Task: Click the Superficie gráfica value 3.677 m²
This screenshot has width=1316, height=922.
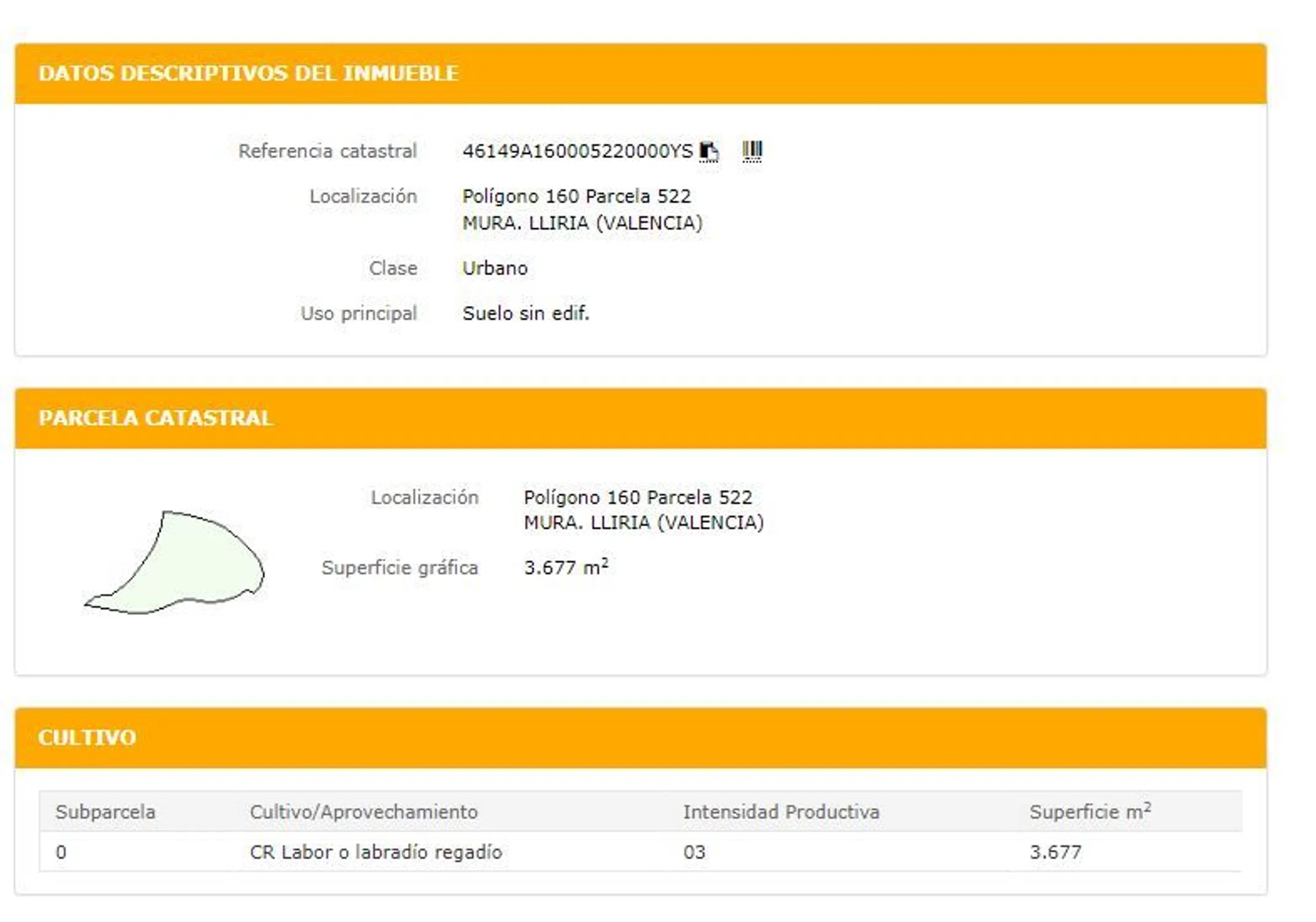Action: pyautogui.click(x=565, y=567)
